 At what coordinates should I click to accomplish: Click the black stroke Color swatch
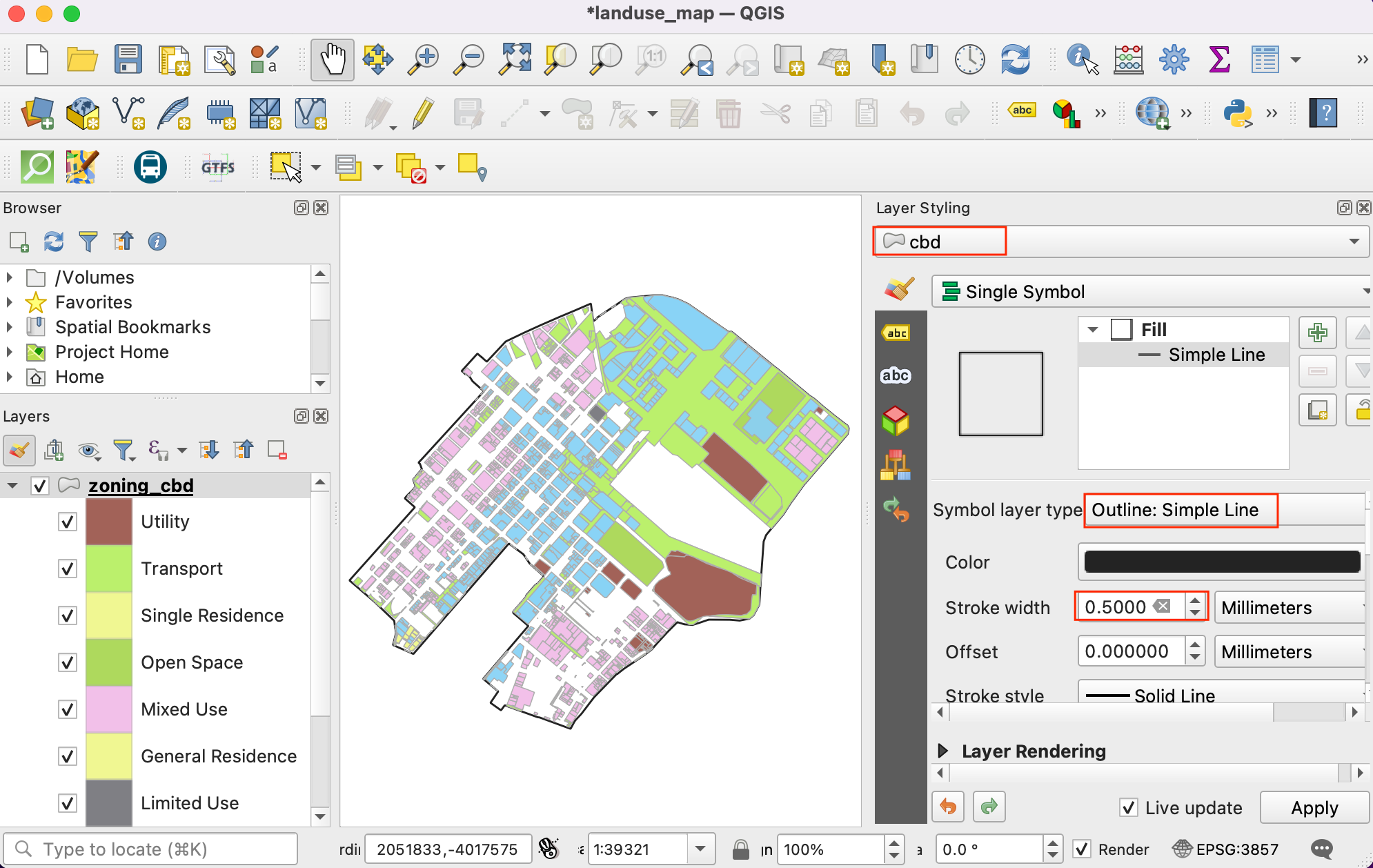pos(1221,562)
